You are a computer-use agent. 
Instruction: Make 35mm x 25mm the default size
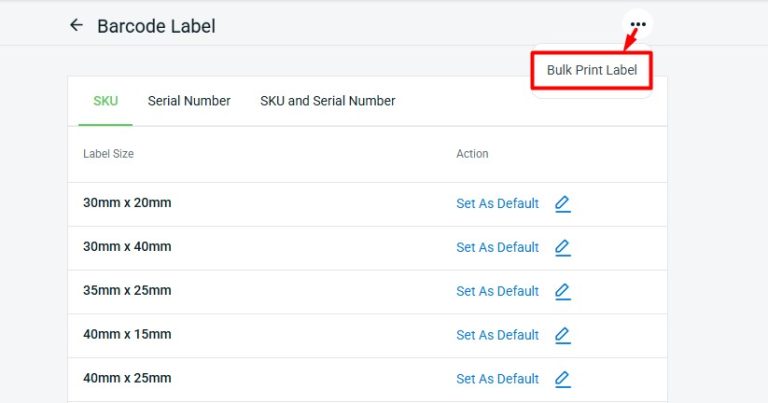point(497,291)
